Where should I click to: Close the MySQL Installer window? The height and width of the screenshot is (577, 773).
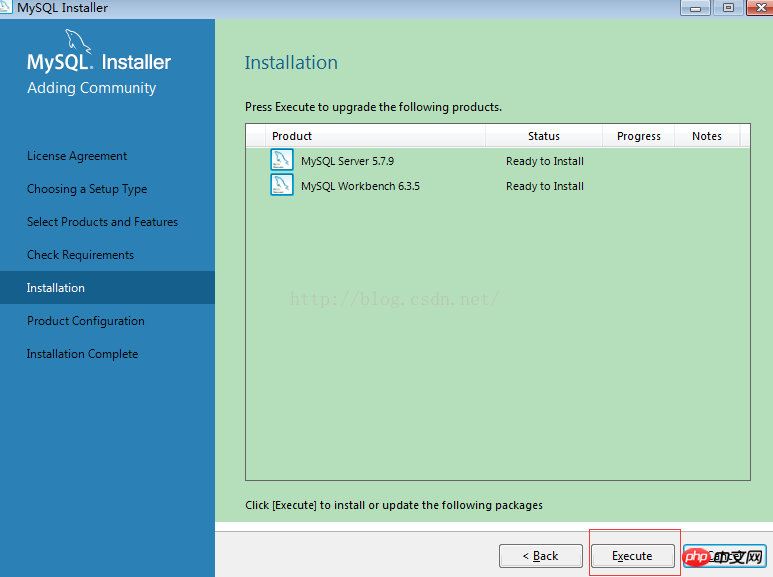[760, 8]
